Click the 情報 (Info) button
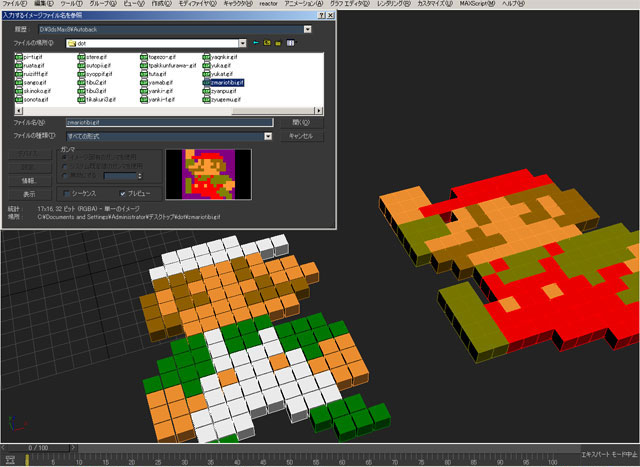Image resolution: width=640 pixels, height=467 pixels. coord(29,180)
